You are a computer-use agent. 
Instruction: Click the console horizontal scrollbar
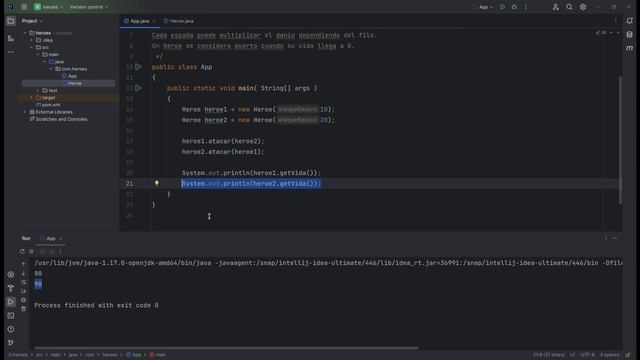pos(227,348)
